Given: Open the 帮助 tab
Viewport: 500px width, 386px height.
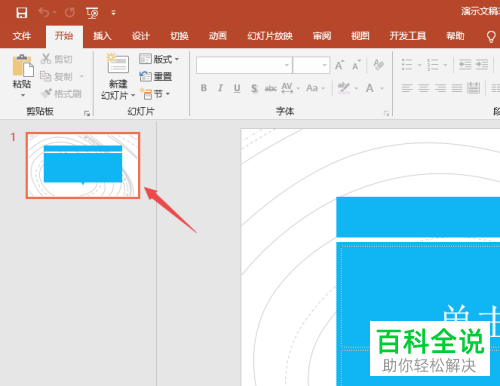Looking at the screenshot, I should (x=455, y=36).
